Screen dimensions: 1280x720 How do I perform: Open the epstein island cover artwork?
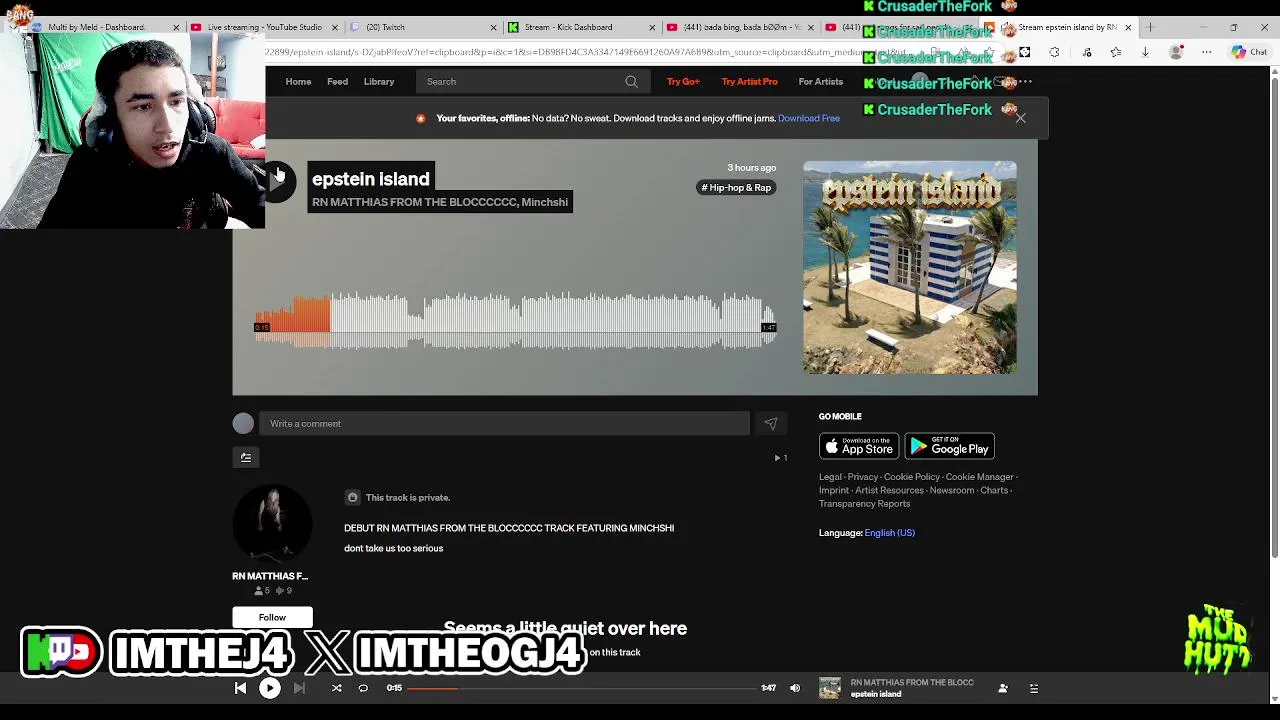coord(910,268)
